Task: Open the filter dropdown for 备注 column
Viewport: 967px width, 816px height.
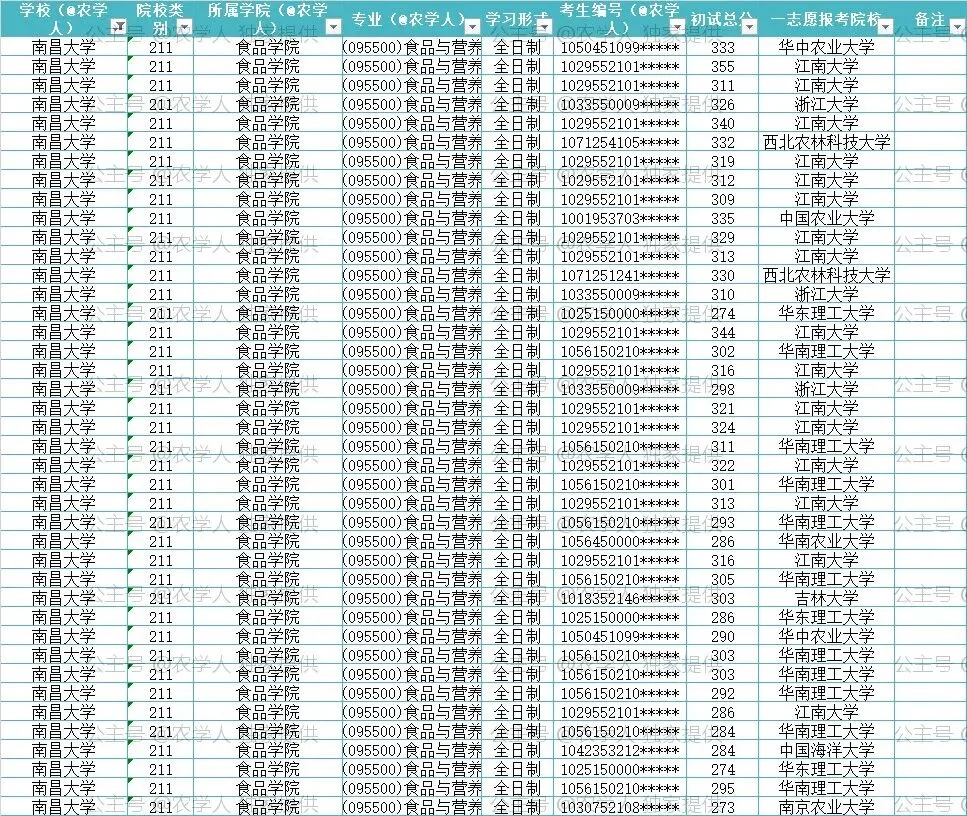Action: tap(958, 27)
